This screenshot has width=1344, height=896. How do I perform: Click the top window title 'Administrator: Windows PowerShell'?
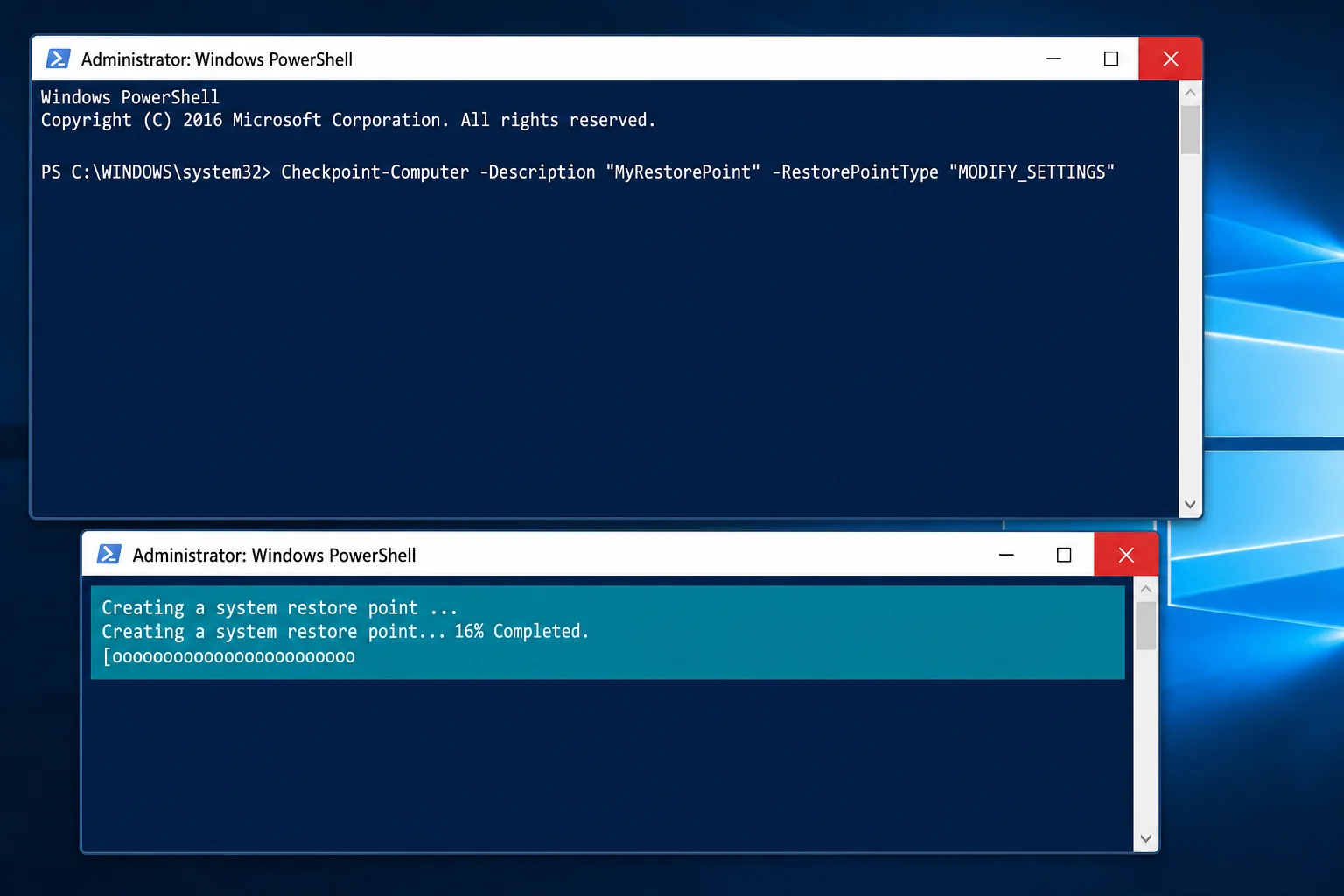pos(217,59)
